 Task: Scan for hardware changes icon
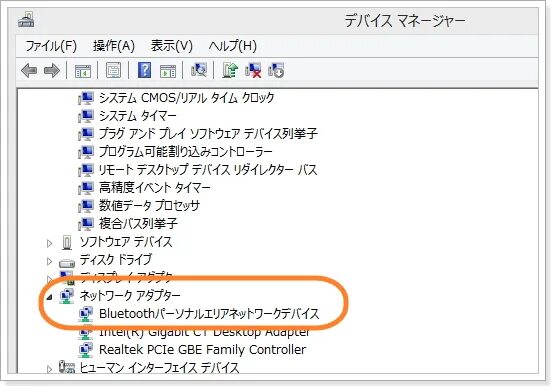coord(199,70)
